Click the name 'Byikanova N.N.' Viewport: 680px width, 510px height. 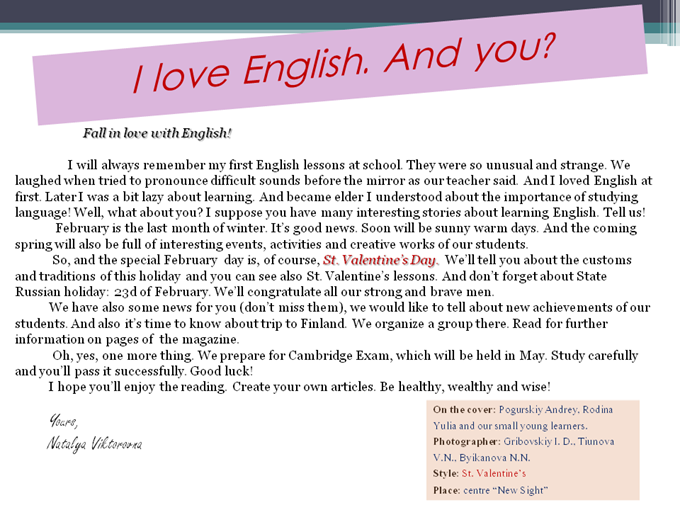point(495,458)
